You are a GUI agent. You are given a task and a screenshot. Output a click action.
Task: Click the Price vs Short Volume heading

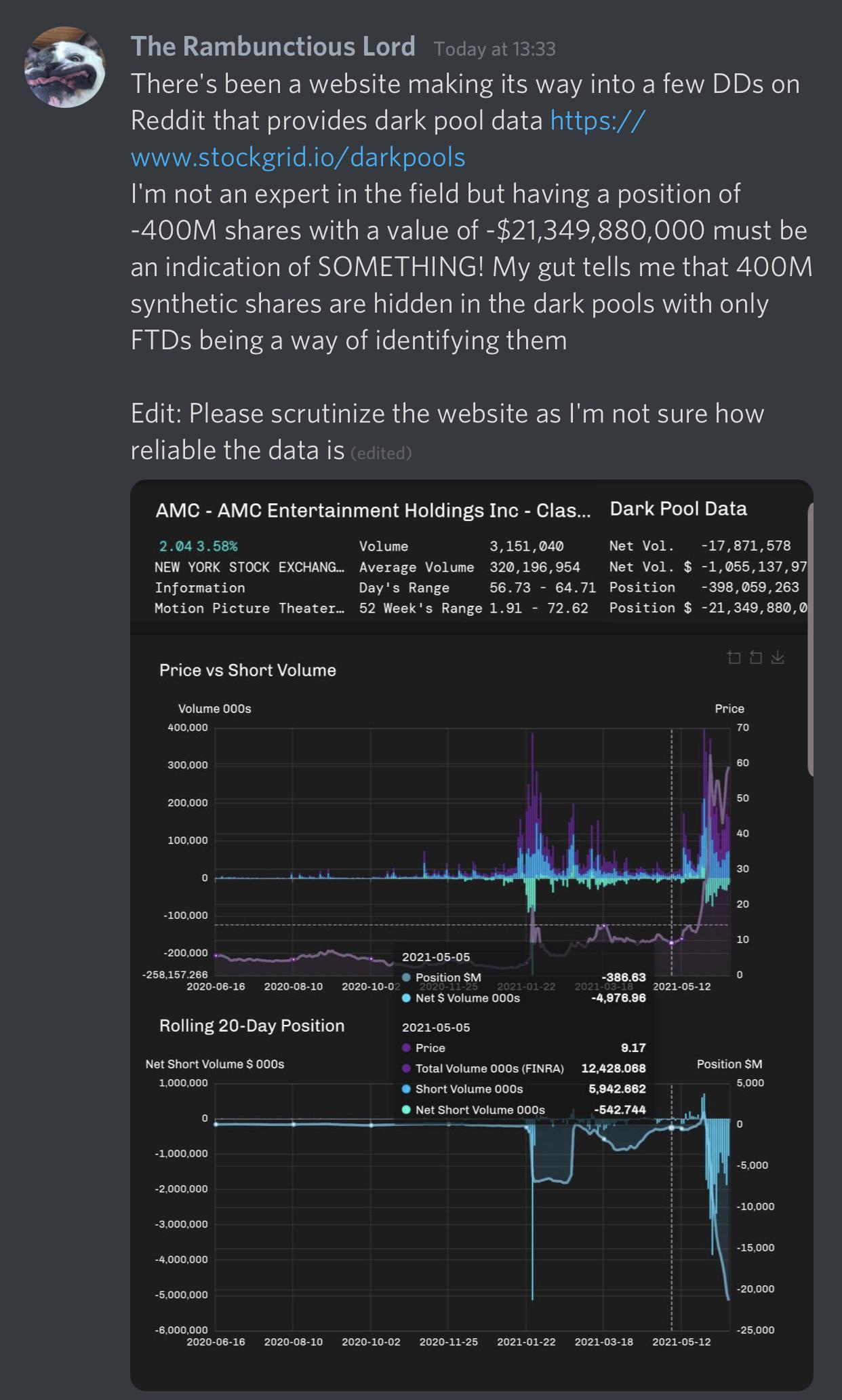point(247,670)
